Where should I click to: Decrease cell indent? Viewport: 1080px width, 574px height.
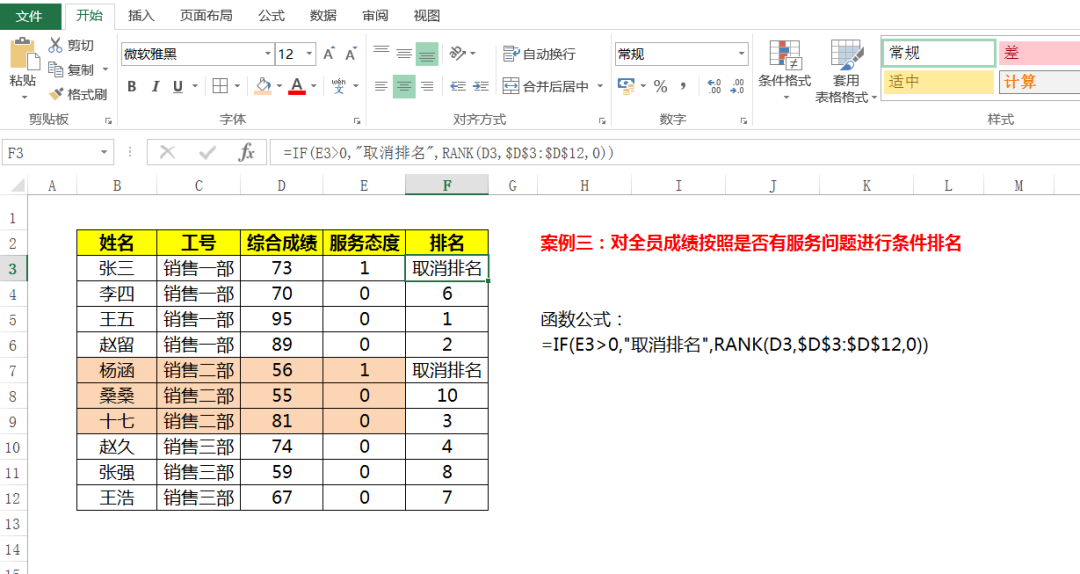[457, 86]
